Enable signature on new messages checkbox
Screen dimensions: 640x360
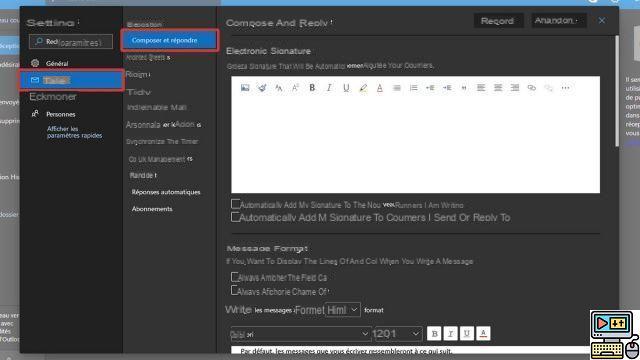coord(236,203)
